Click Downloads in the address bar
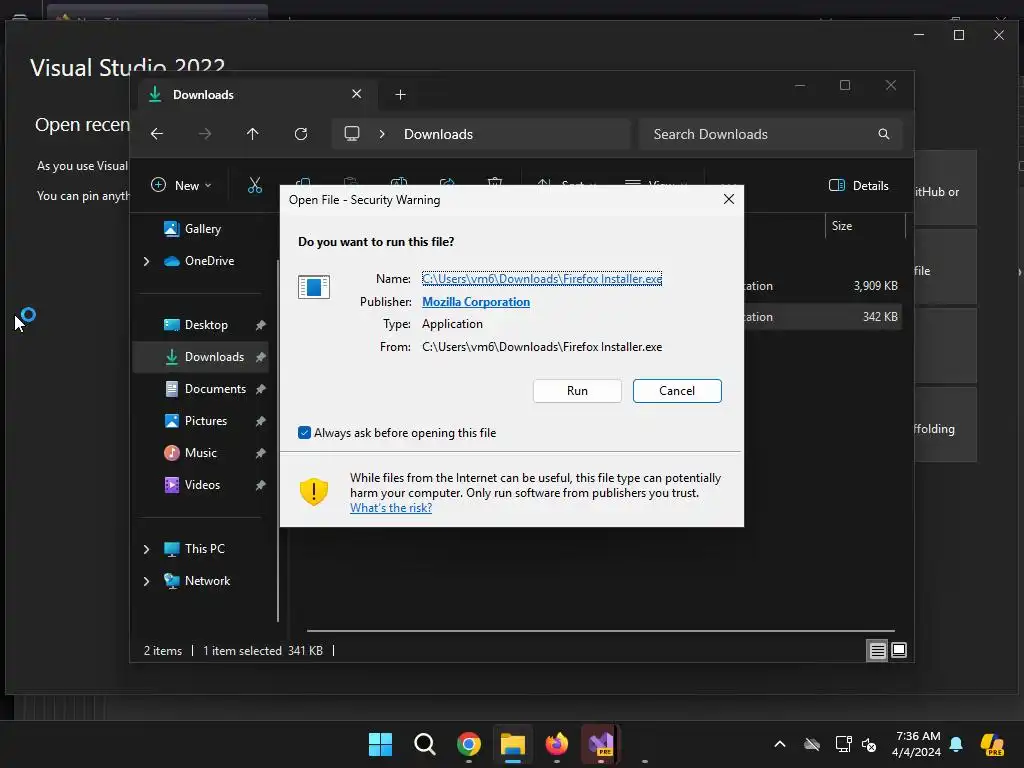Screen dimensions: 1024x768 (438, 134)
